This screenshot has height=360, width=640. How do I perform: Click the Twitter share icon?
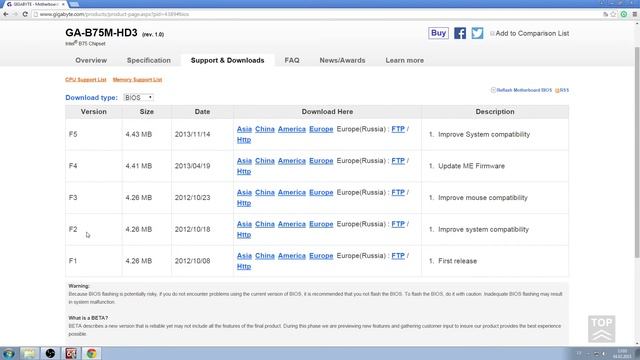coord(477,33)
